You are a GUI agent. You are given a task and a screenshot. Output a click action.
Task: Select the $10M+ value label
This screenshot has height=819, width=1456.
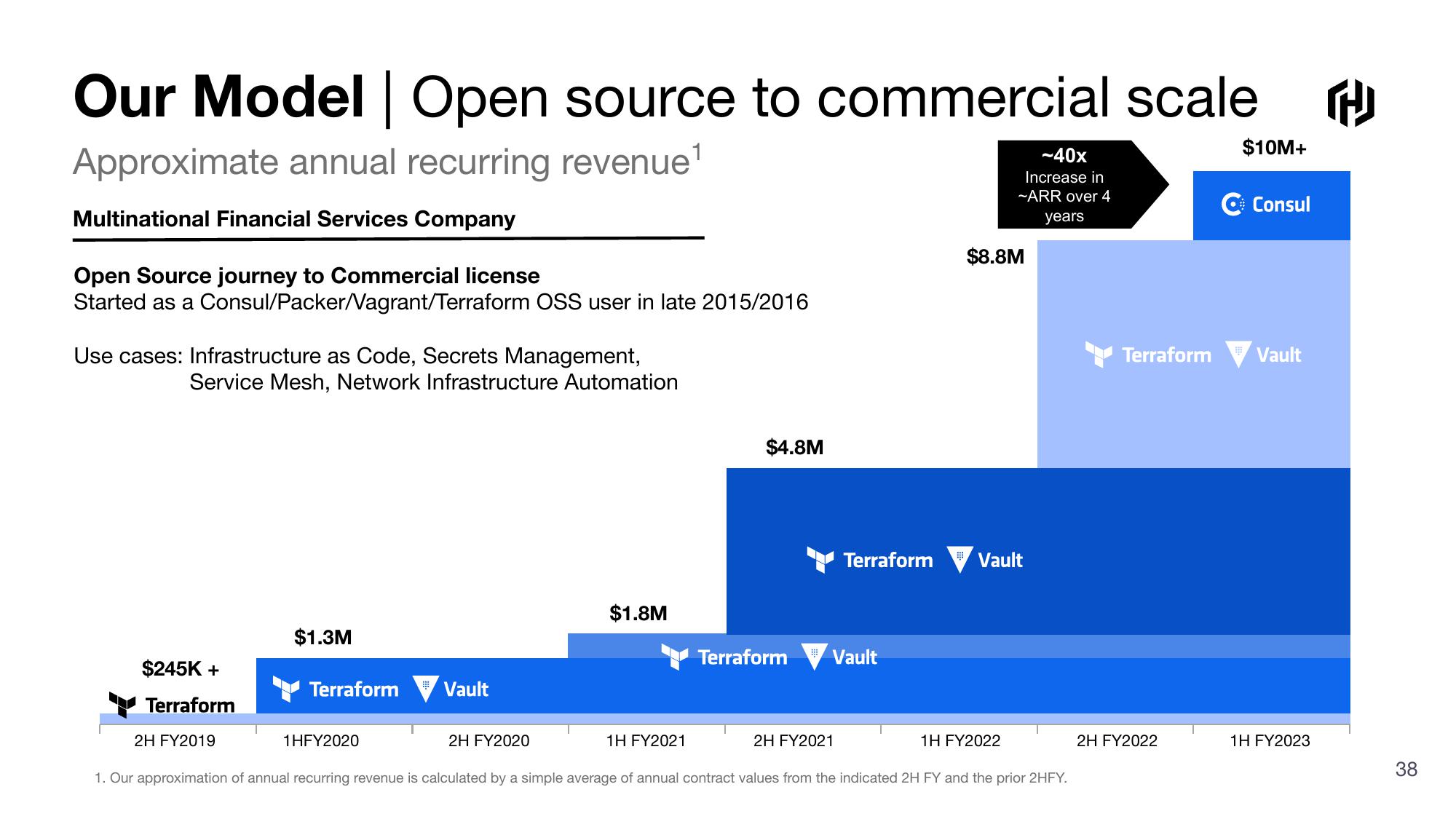(1274, 148)
